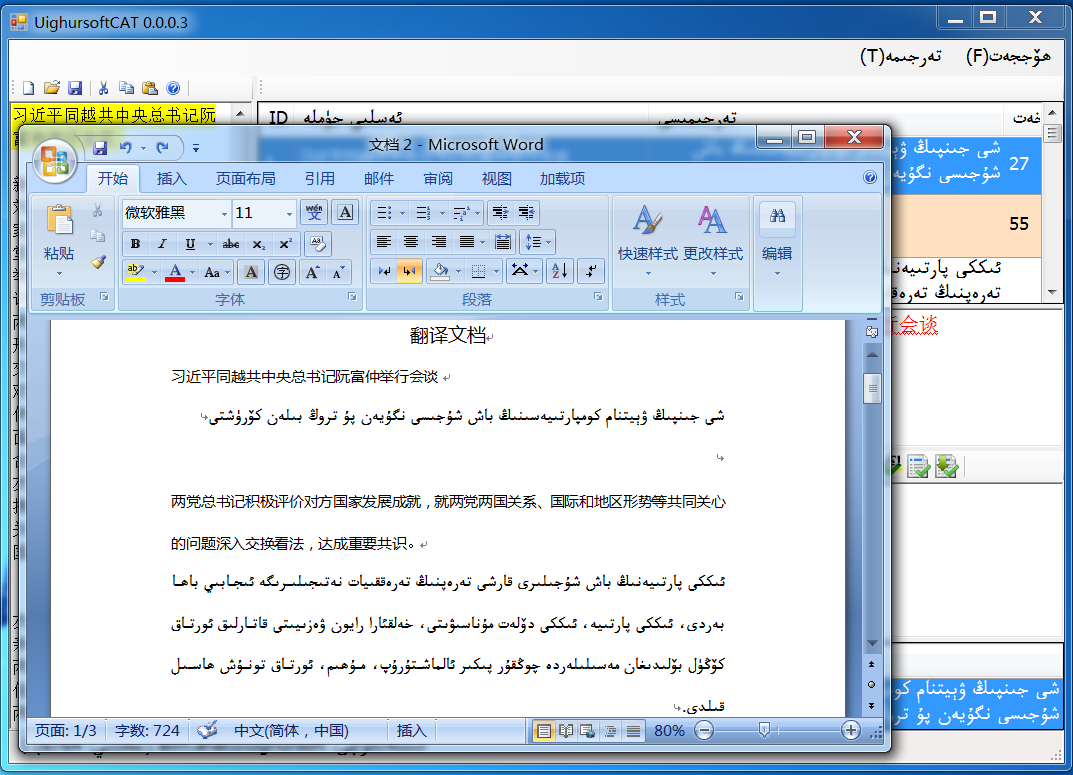Open the 字体 font dialog launcher
This screenshot has width=1073, height=775.
352,297
